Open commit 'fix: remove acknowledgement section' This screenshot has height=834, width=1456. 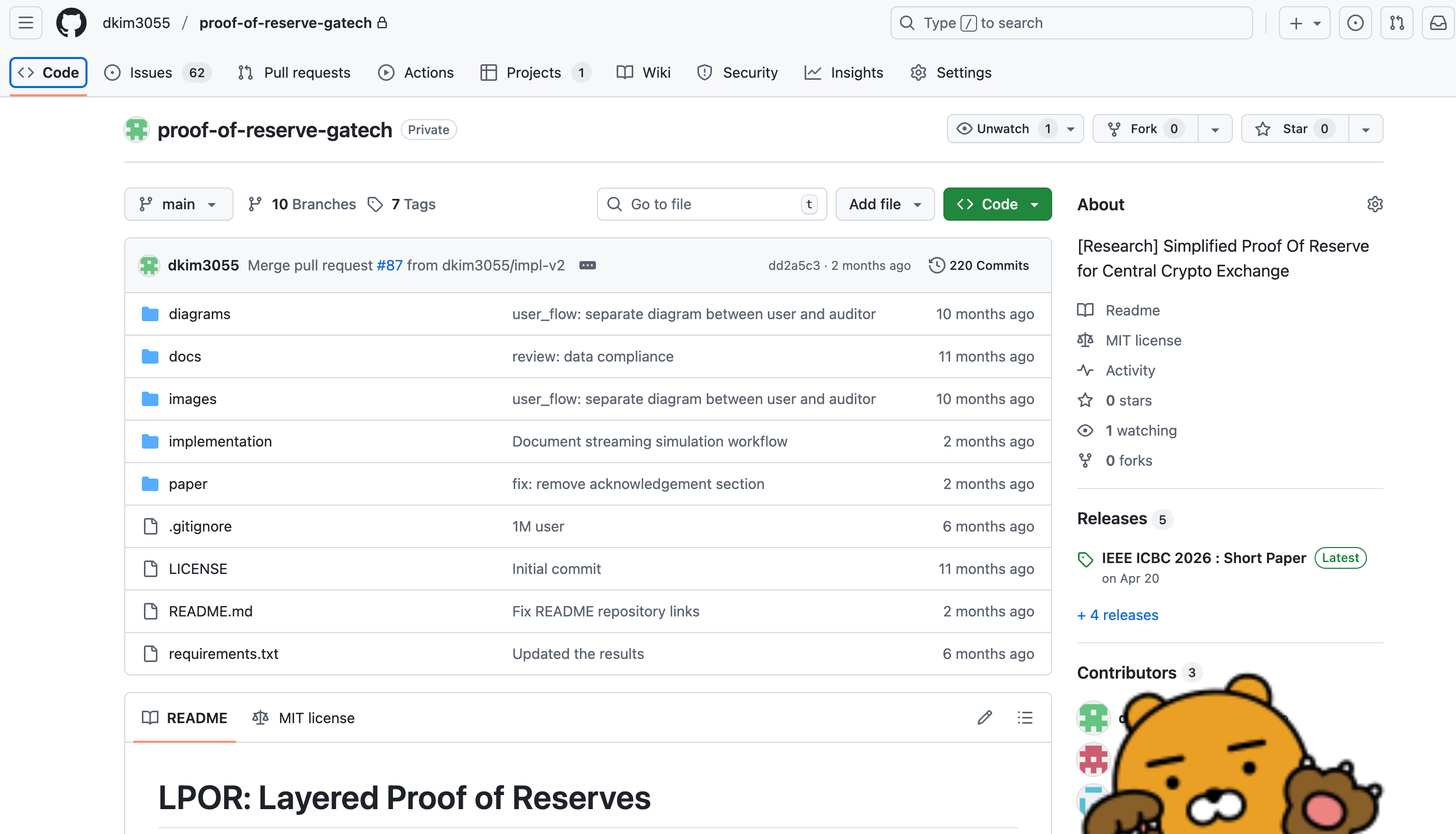pyautogui.click(x=638, y=484)
